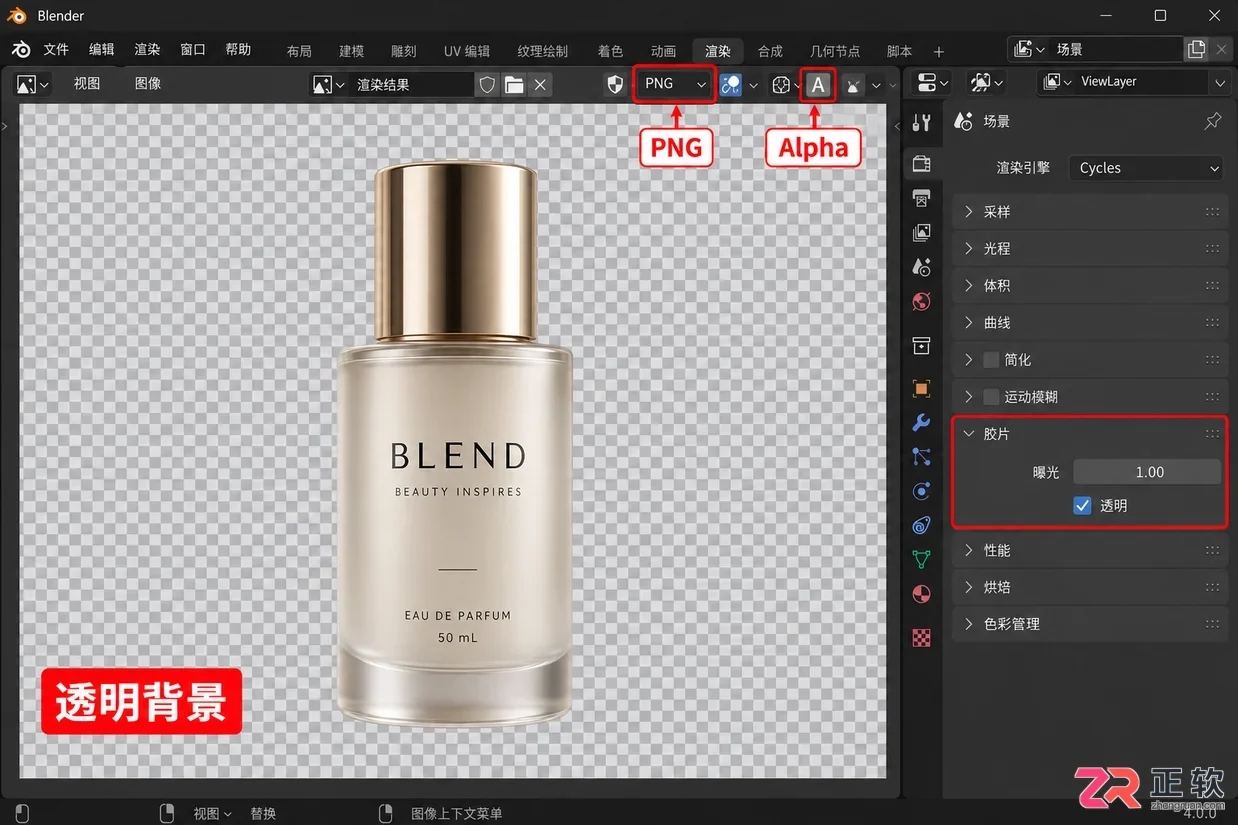Expand the 烘焙 panel
This screenshot has width=1238, height=825.
(1090, 587)
